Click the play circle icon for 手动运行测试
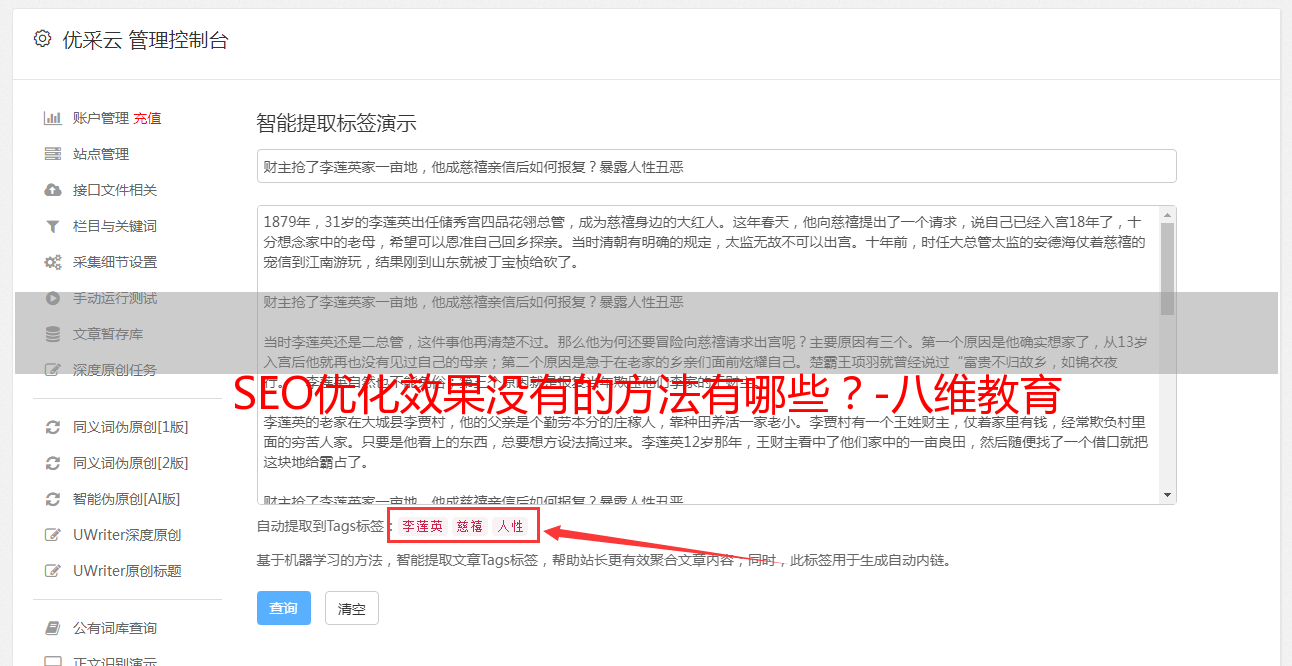Screen dimensions: 1292x666 click(53, 298)
